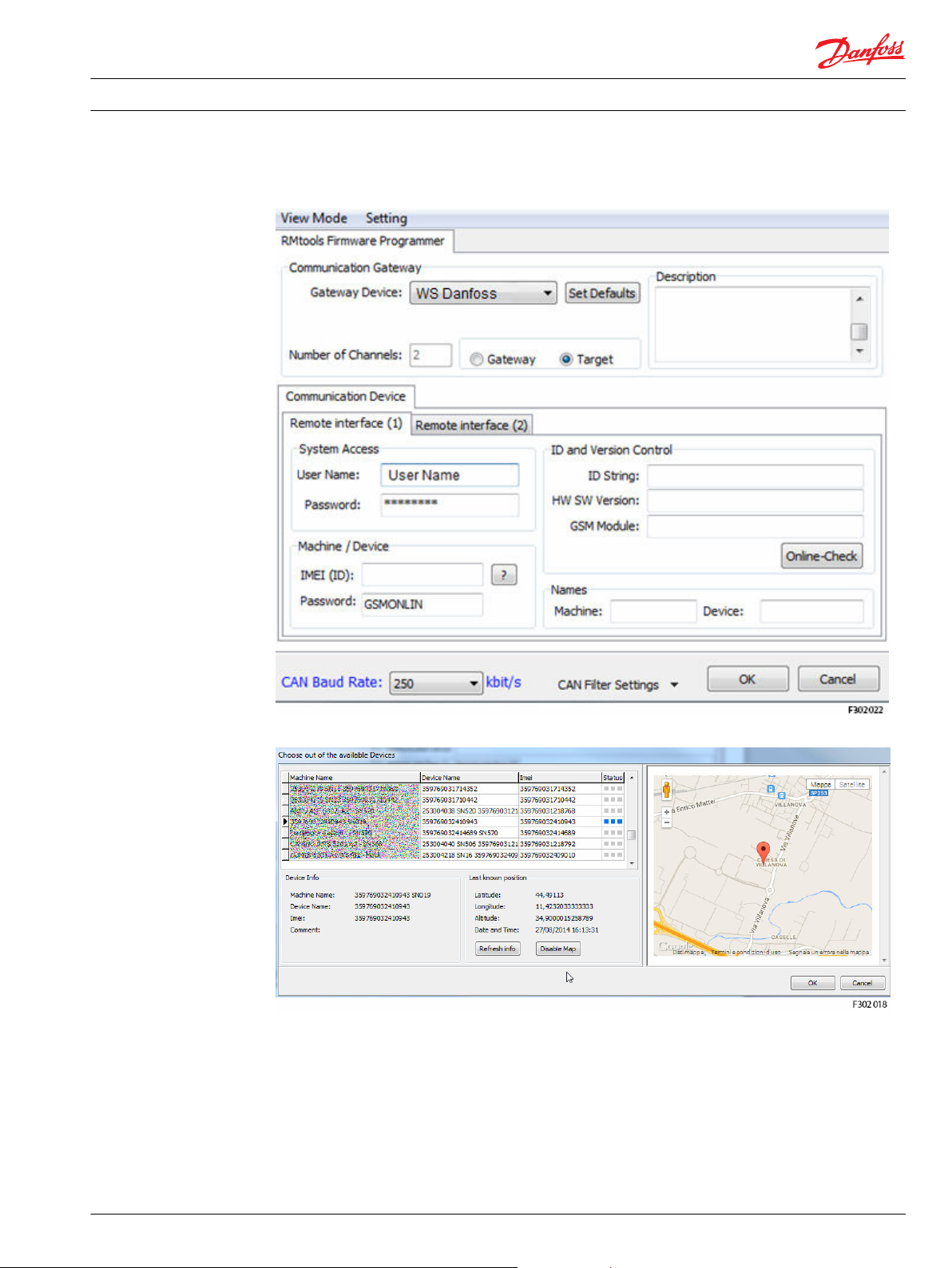This screenshot has height=1268, width=952.
Task: Select Device Name cell 359769032414689 SN570
Action: (470, 833)
